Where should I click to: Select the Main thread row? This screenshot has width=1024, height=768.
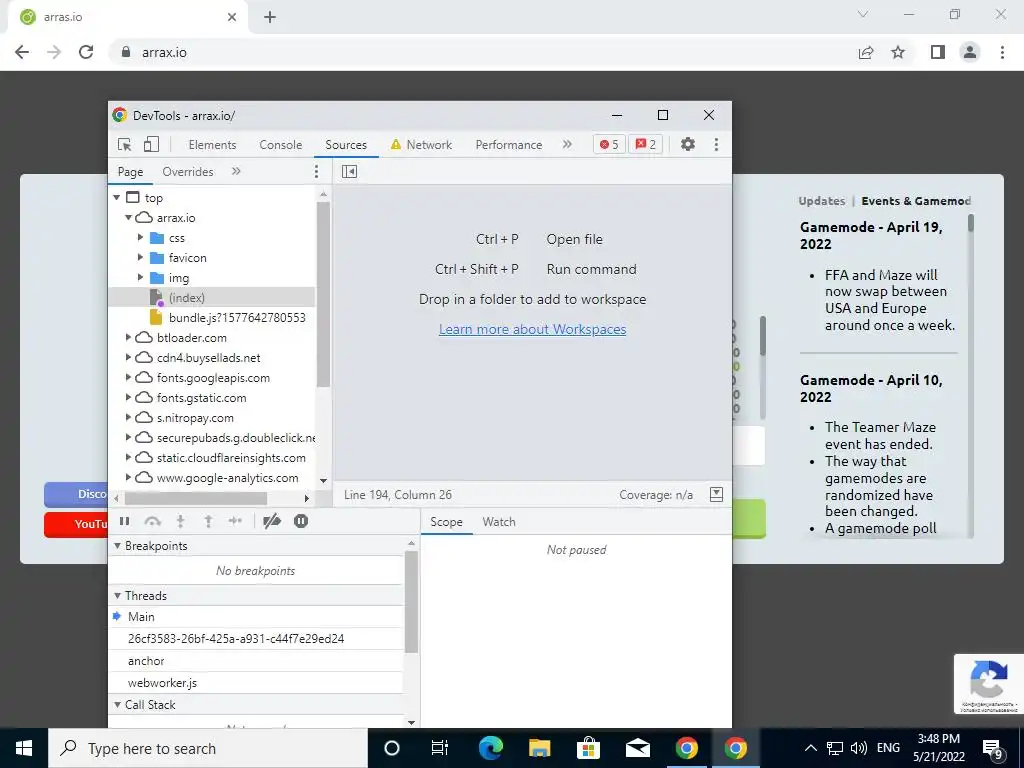[x=257, y=616]
